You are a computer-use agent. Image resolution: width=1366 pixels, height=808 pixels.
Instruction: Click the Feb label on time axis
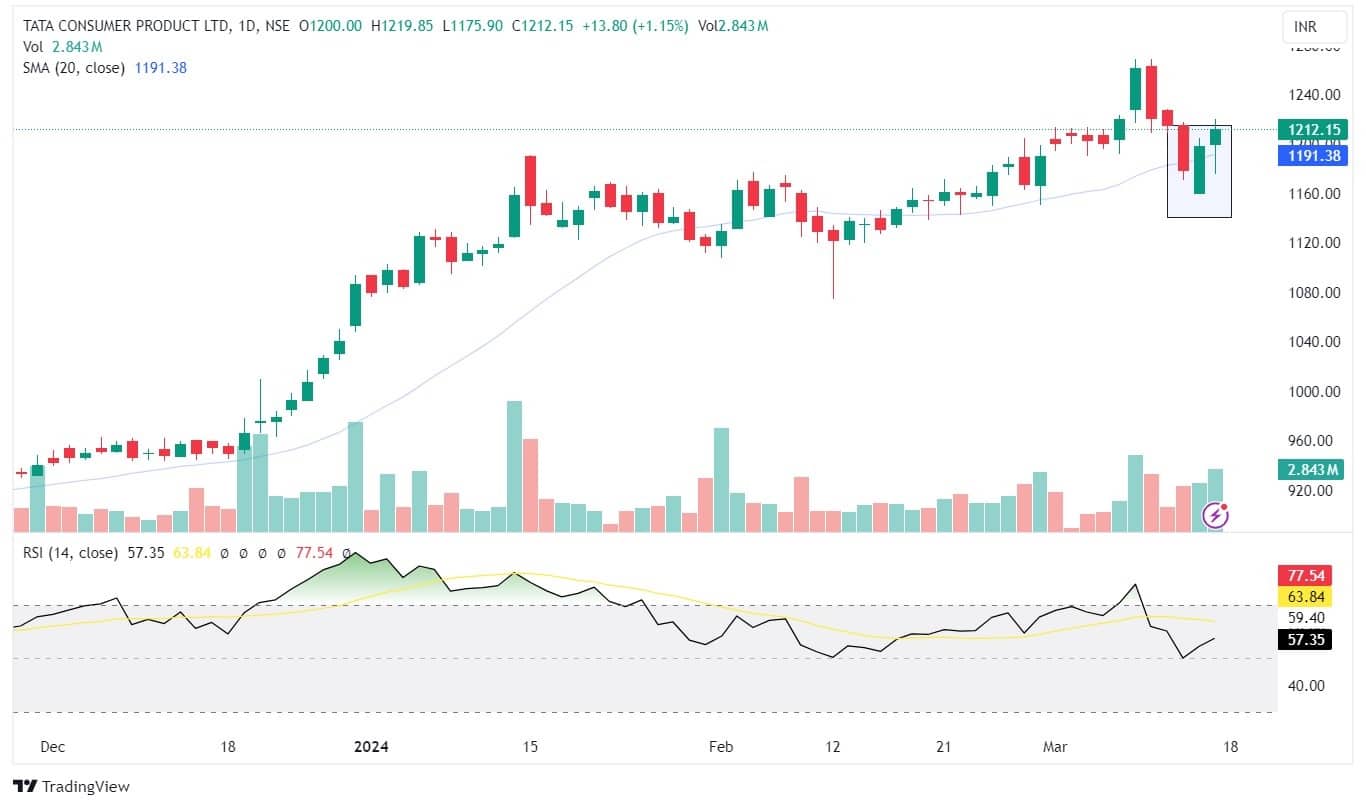(x=720, y=747)
